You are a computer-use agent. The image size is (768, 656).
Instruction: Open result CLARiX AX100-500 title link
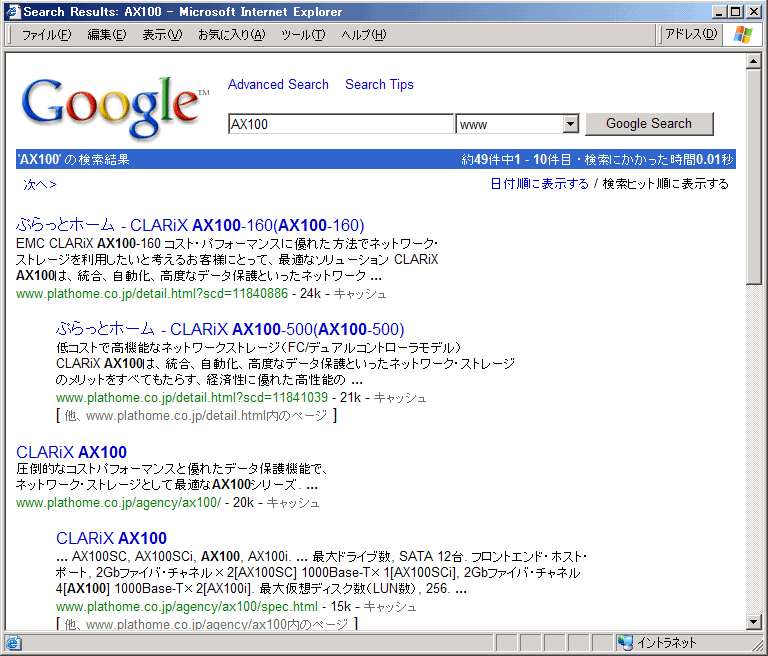(x=230, y=329)
